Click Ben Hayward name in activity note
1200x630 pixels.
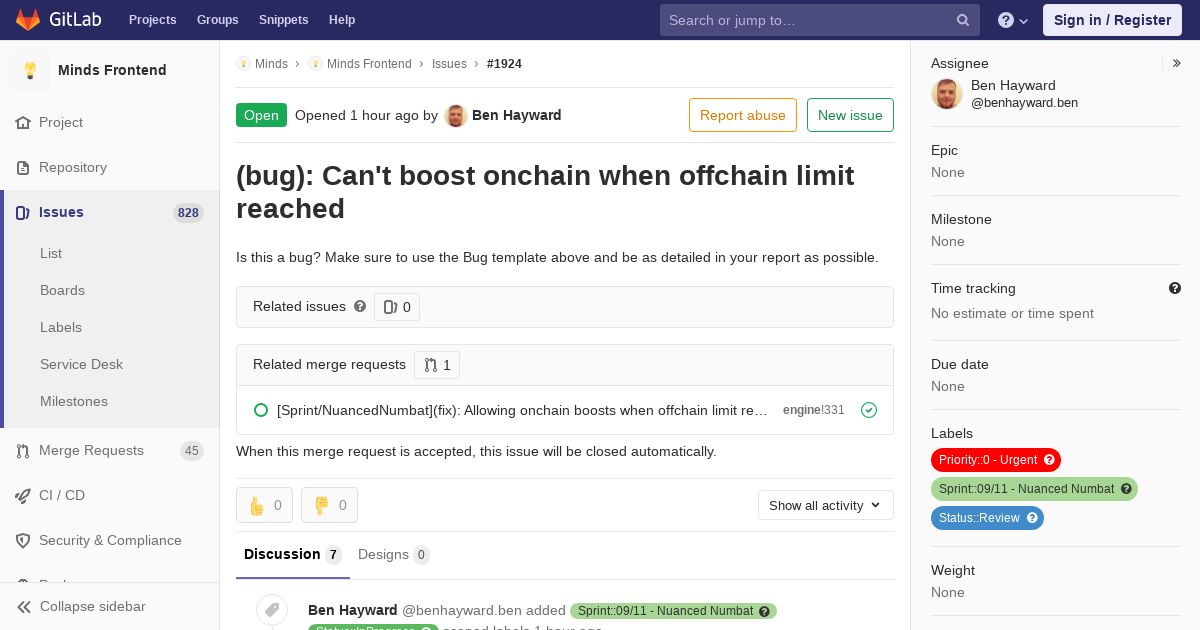(x=353, y=610)
